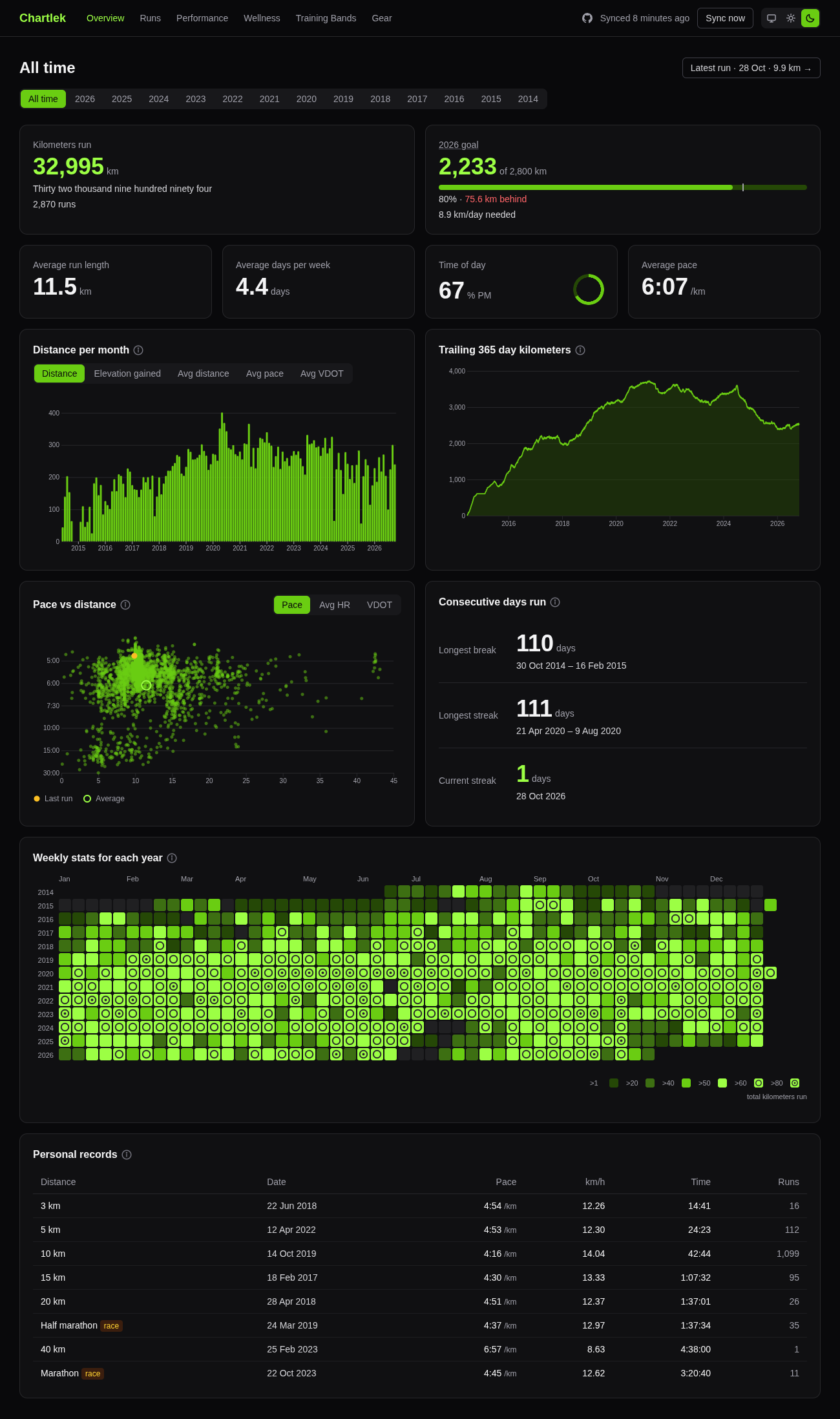The width and height of the screenshot is (840, 1419).
Task: Click the 4:38:00 time cell
Action: (695, 1349)
